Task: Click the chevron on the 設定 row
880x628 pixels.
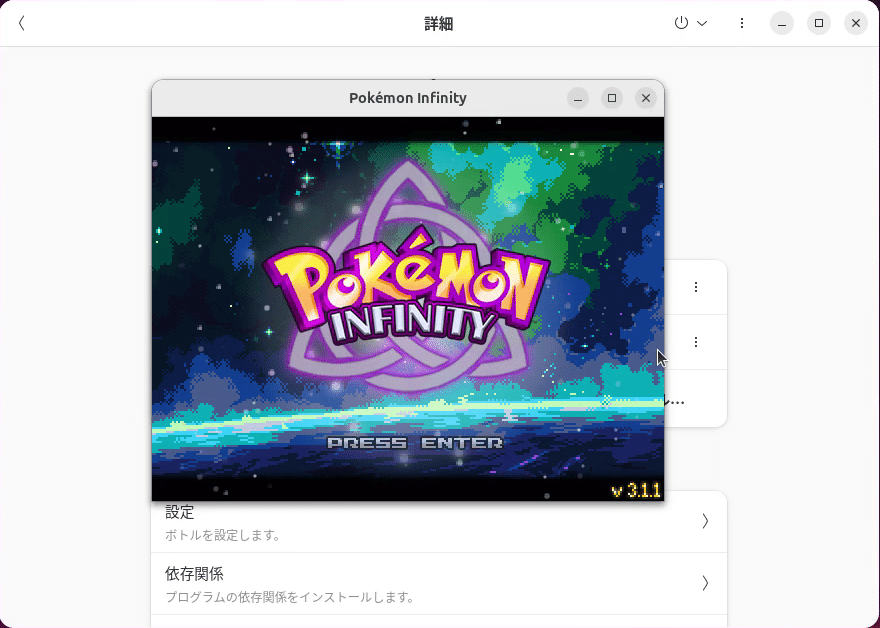Action: tap(705, 521)
